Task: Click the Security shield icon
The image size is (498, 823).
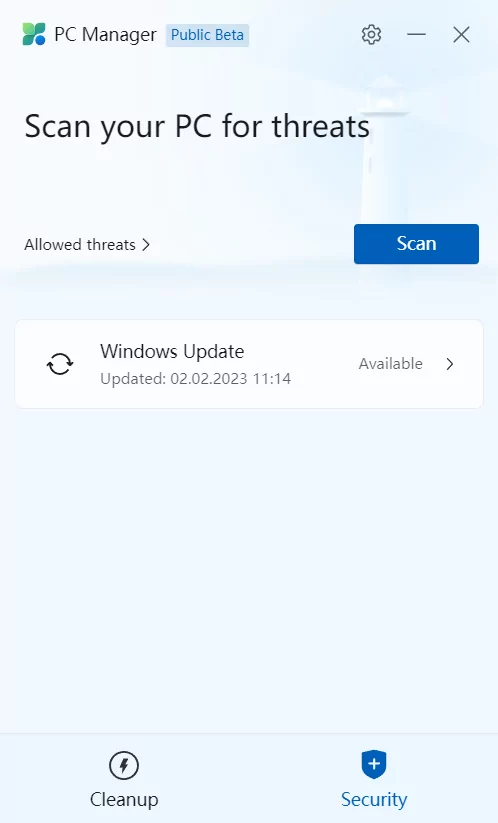Action: click(x=374, y=764)
